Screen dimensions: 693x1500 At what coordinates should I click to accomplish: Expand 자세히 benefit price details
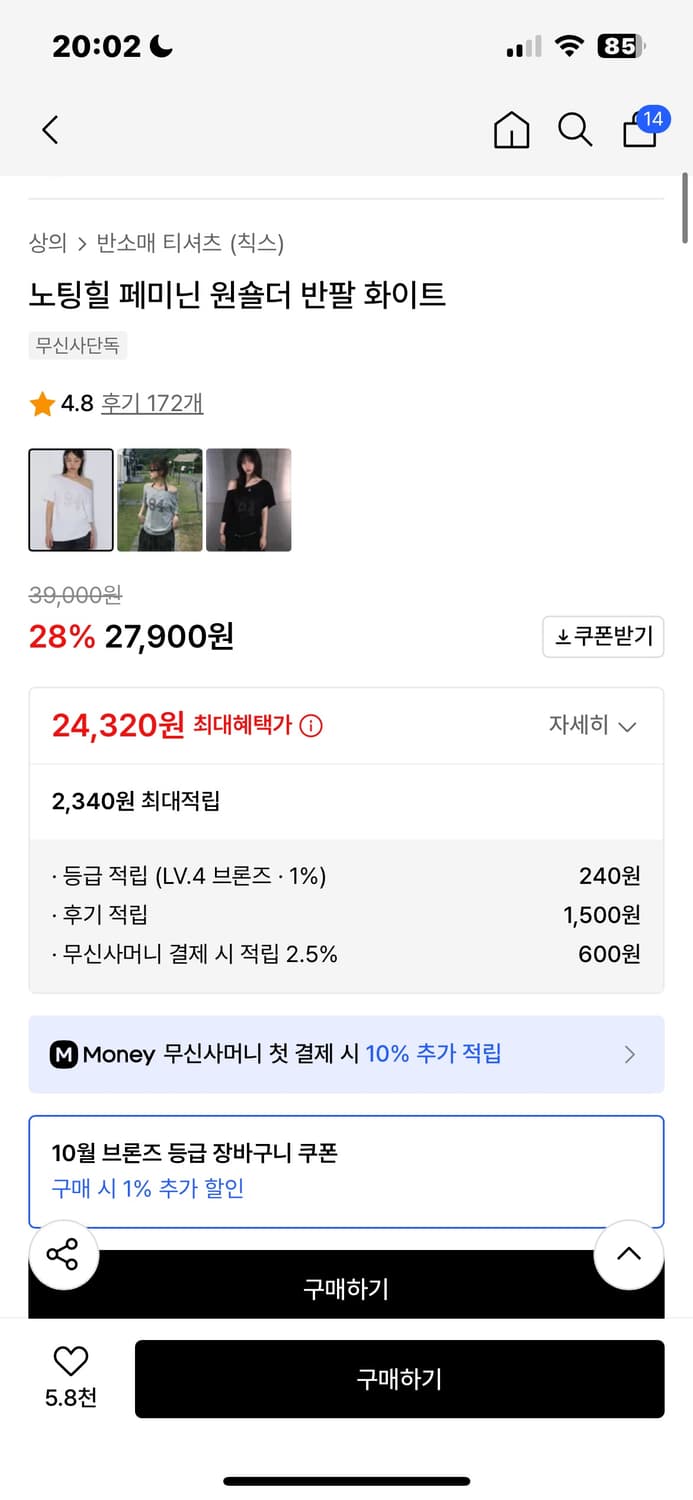pyautogui.click(x=592, y=725)
